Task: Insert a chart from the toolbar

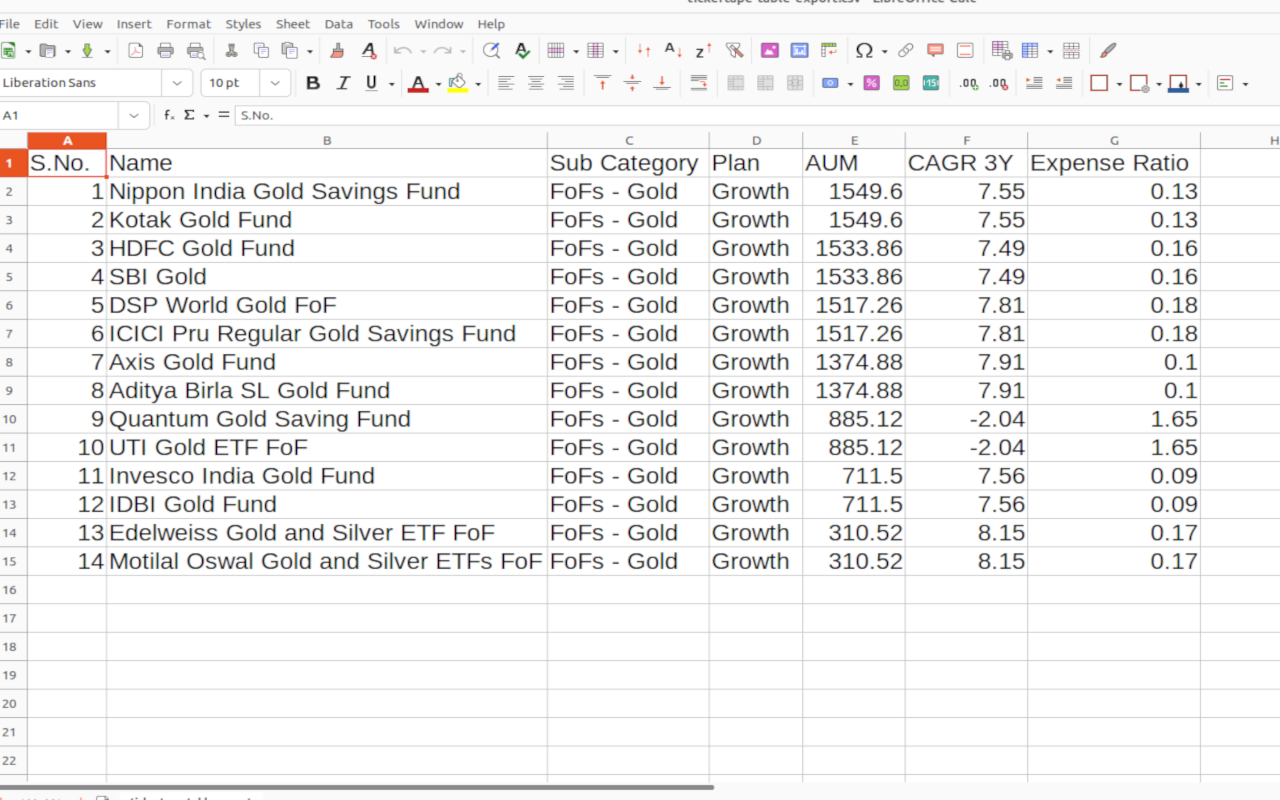Action: pyautogui.click(x=799, y=51)
